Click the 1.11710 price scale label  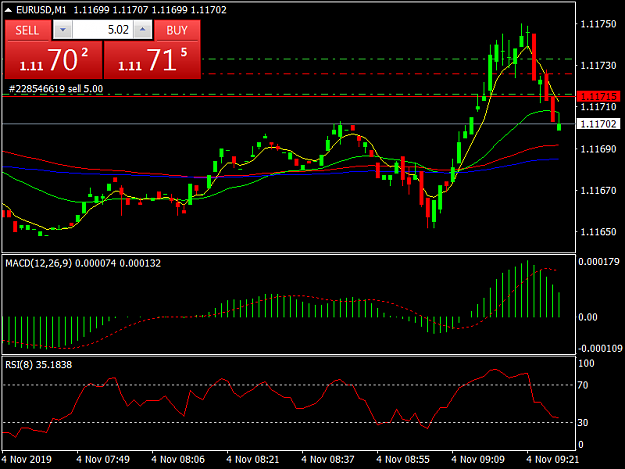tap(598, 107)
